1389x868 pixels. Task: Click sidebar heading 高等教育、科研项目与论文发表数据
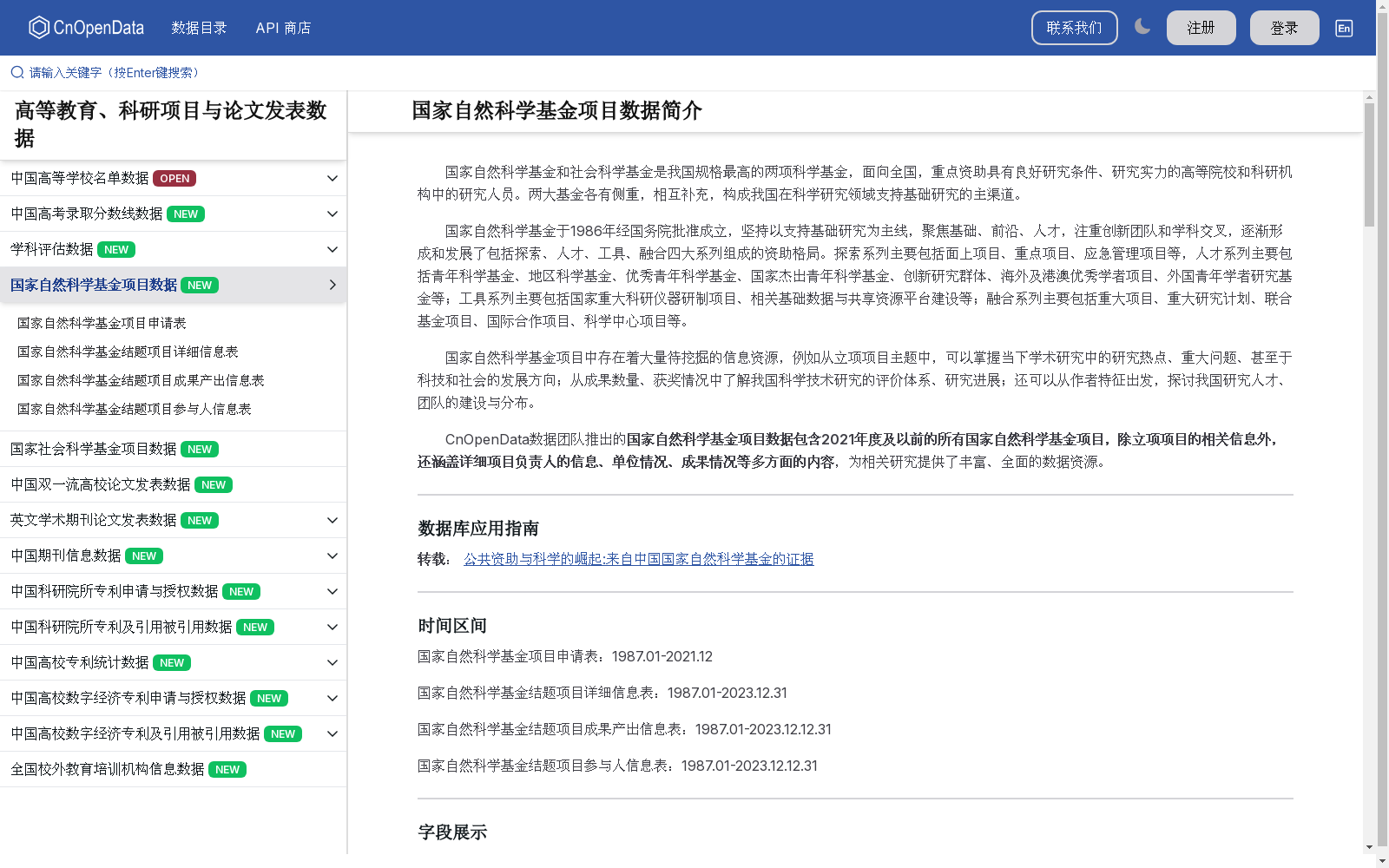pos(171,124)
